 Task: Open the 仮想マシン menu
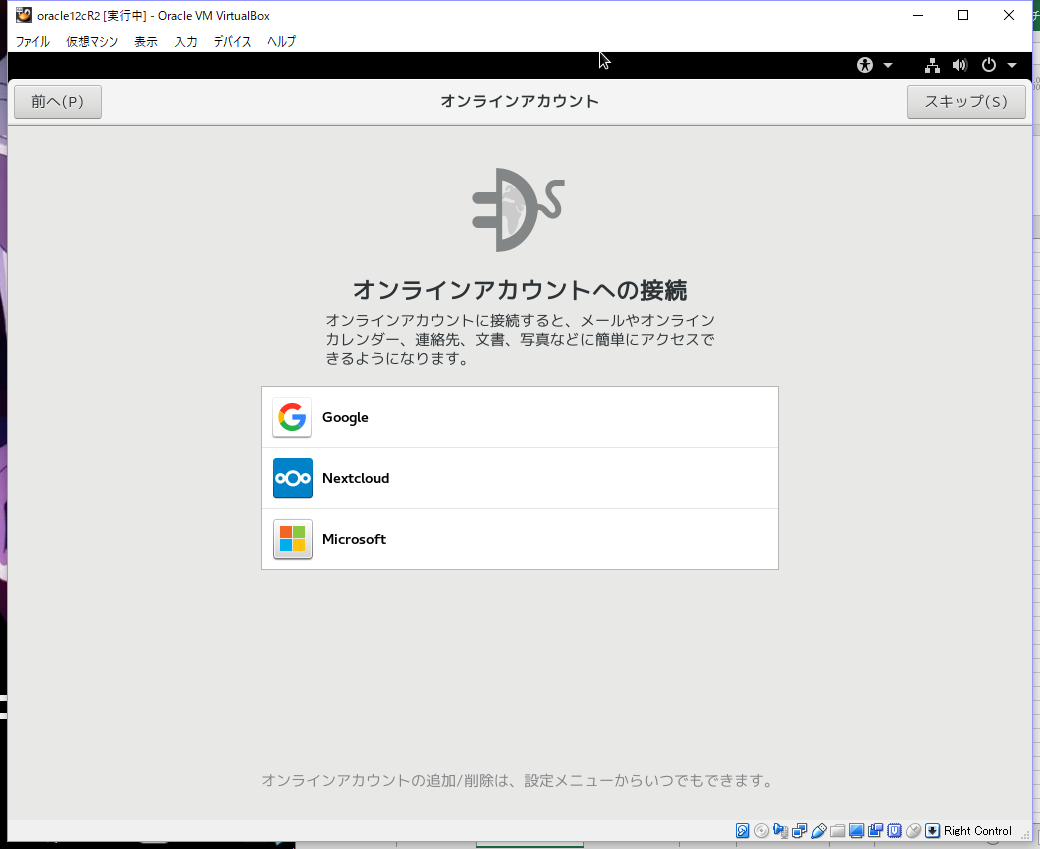(x=91, y=41)
